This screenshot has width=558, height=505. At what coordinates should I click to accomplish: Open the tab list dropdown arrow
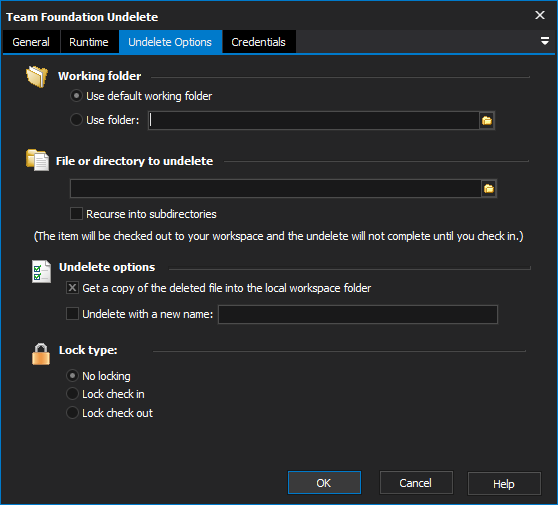tap(544, 41)
